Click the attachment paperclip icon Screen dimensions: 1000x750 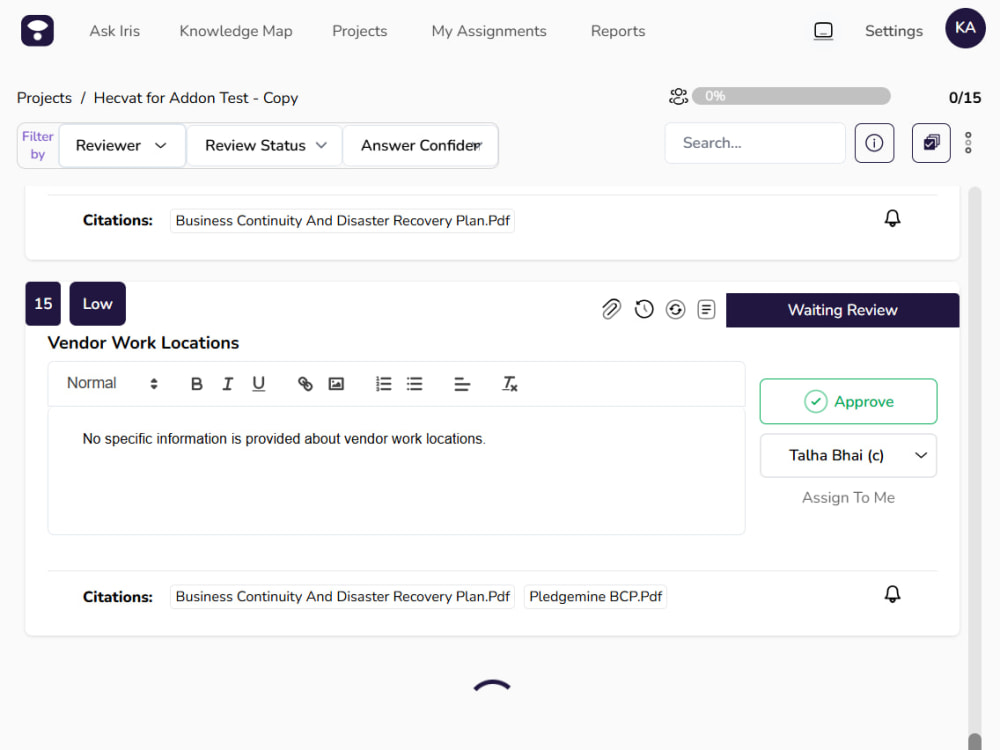[x=611, y=309]
